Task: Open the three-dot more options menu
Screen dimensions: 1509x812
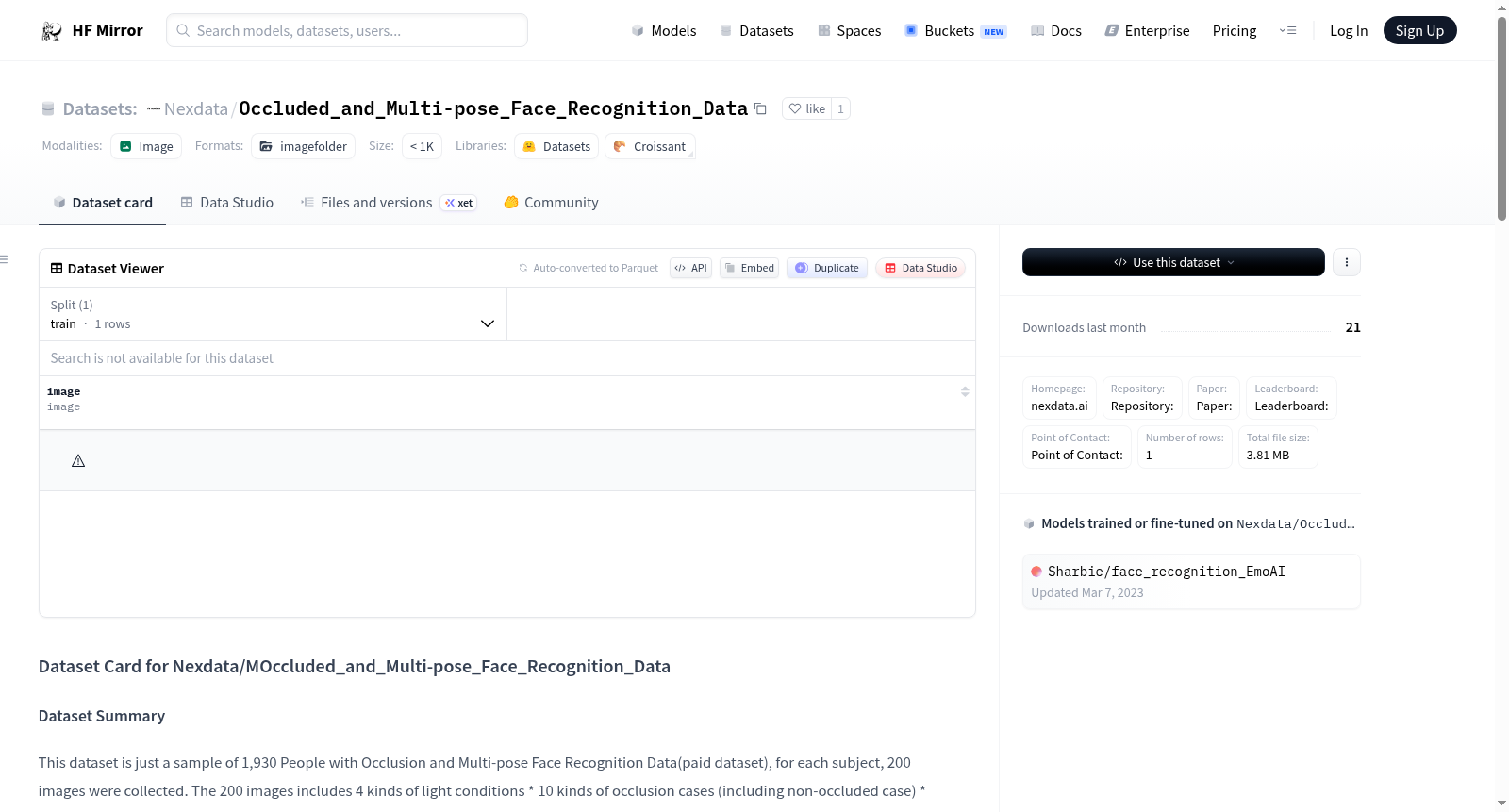Action: pos(1347,262)
